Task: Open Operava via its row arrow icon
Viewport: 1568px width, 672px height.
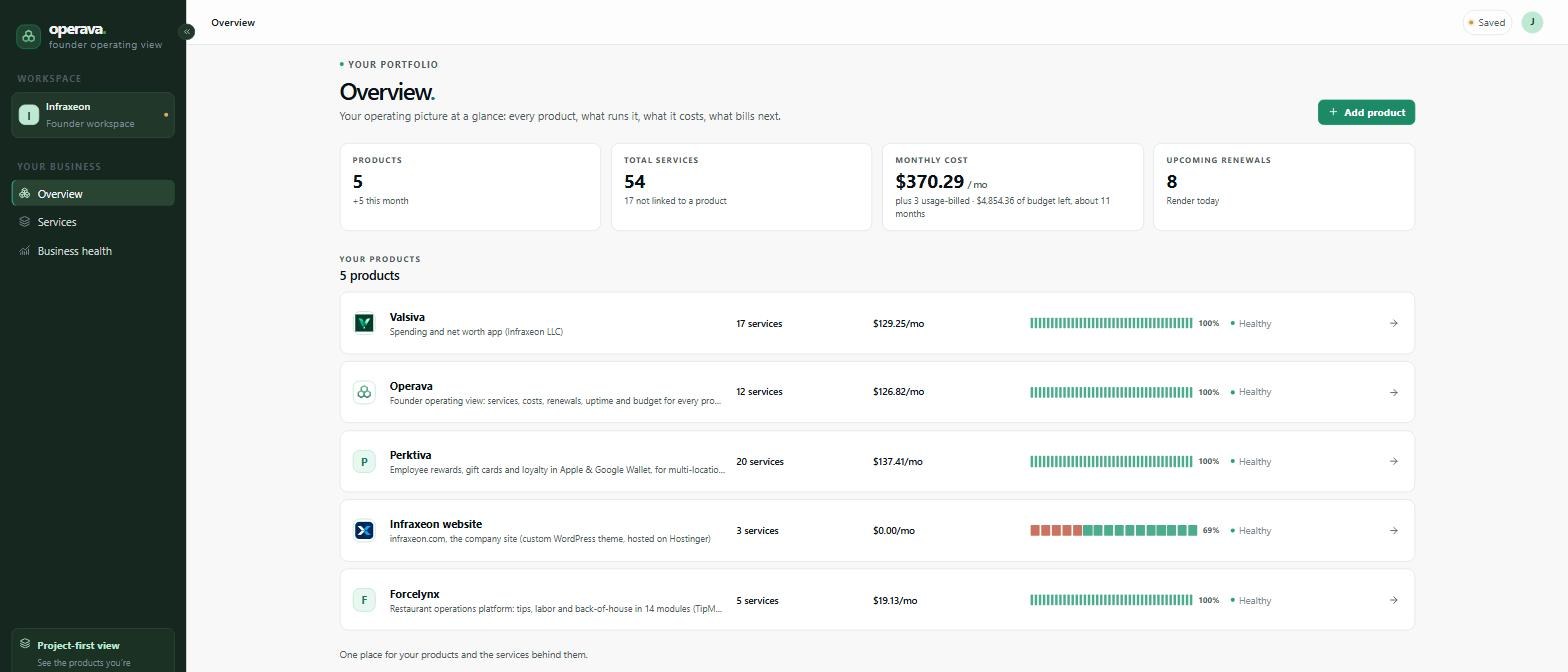Action: click(x=1393, y=392)
